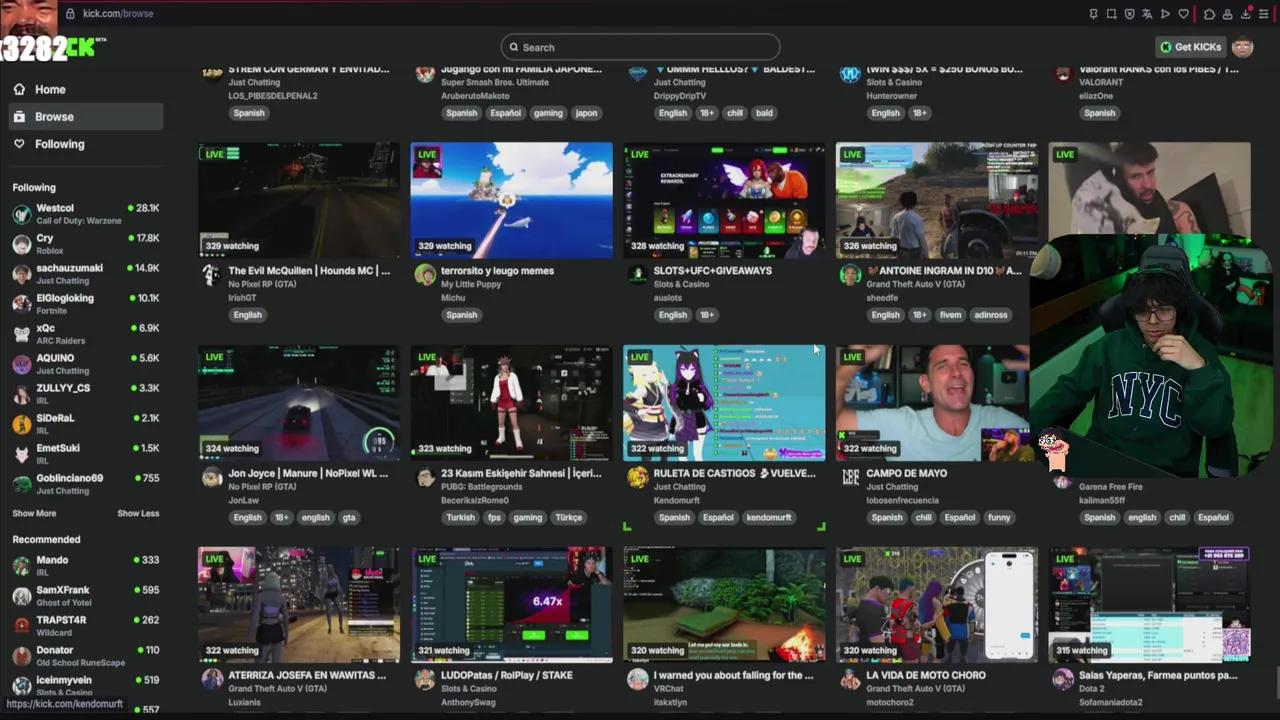Viewport: 1280px width, 720px height.
Task: Click the Evil McQuillen streamer avatar
Action: 212,276
